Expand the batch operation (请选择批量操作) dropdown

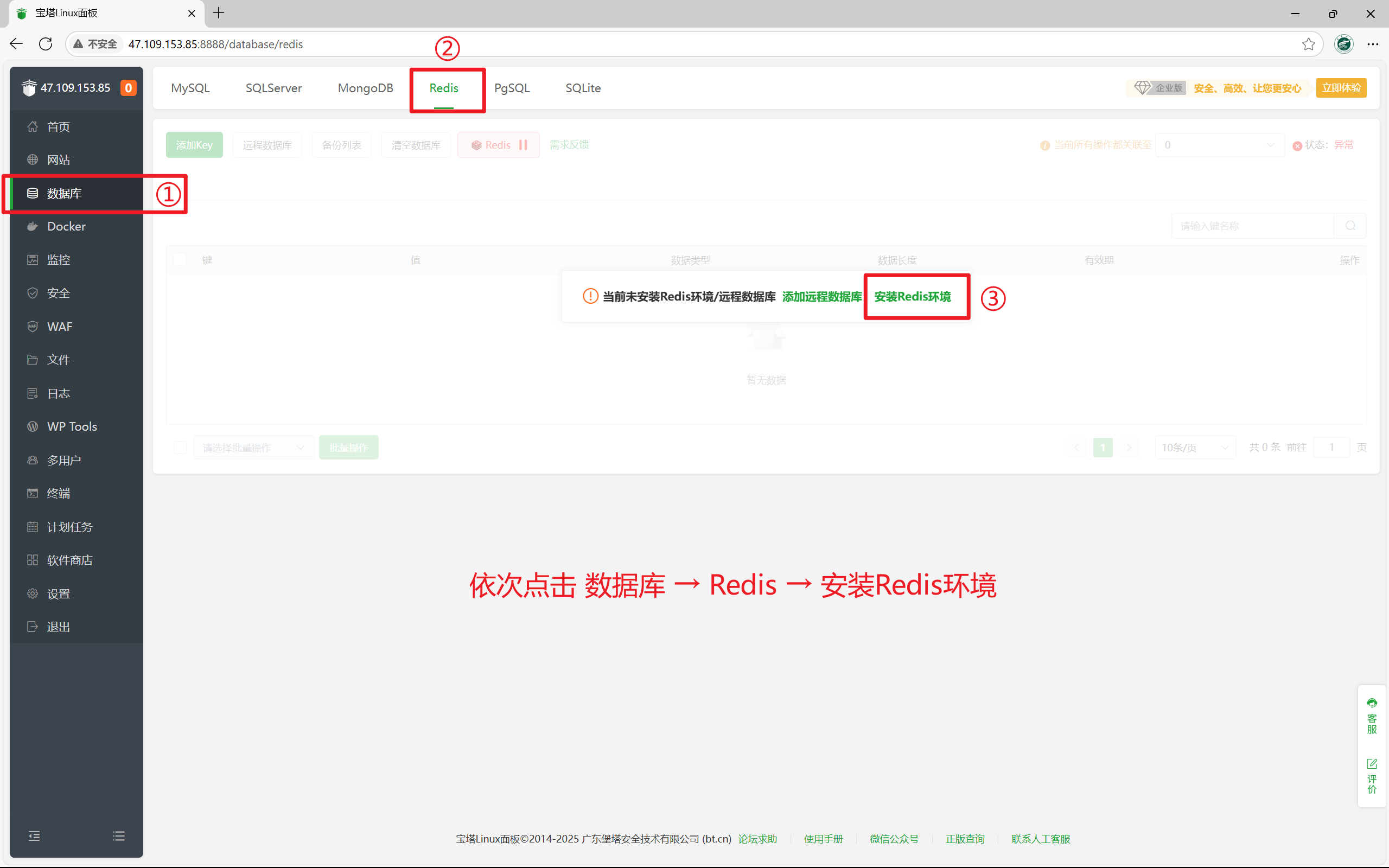[253, 447]
